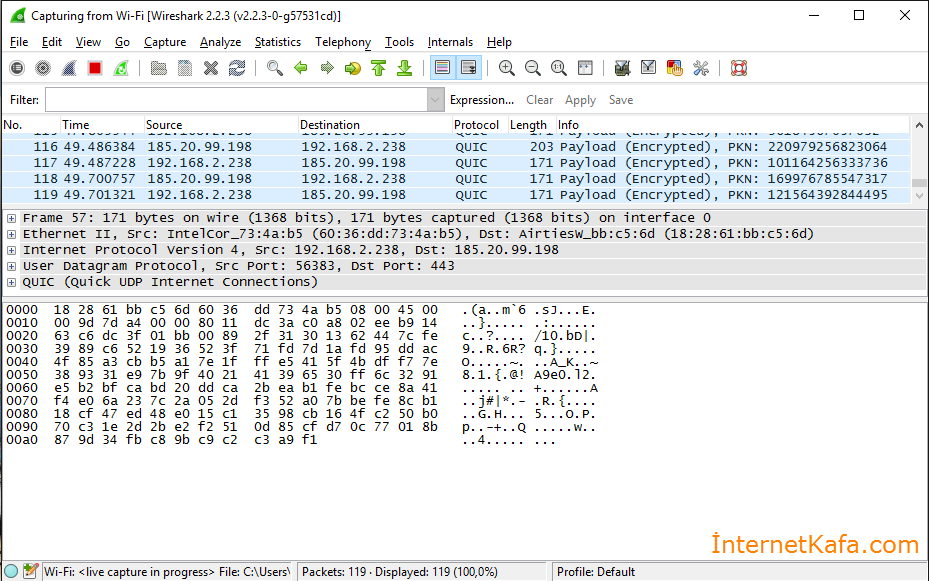The width and height of the screenshot is (929, 581).
Task: Click the Expression... button
Action: pos(482,100)
